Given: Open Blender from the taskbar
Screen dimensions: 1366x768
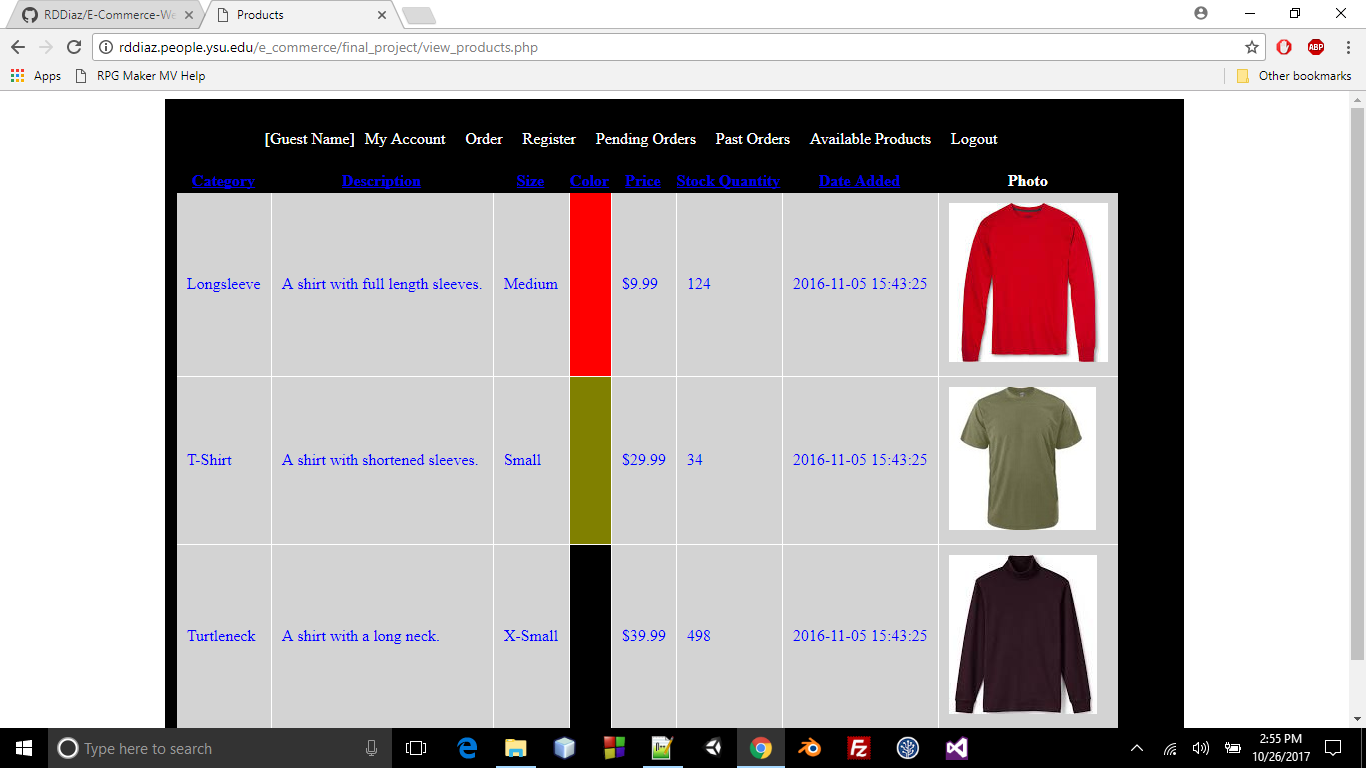Looking at the screenshot, I should coord(809,748).
